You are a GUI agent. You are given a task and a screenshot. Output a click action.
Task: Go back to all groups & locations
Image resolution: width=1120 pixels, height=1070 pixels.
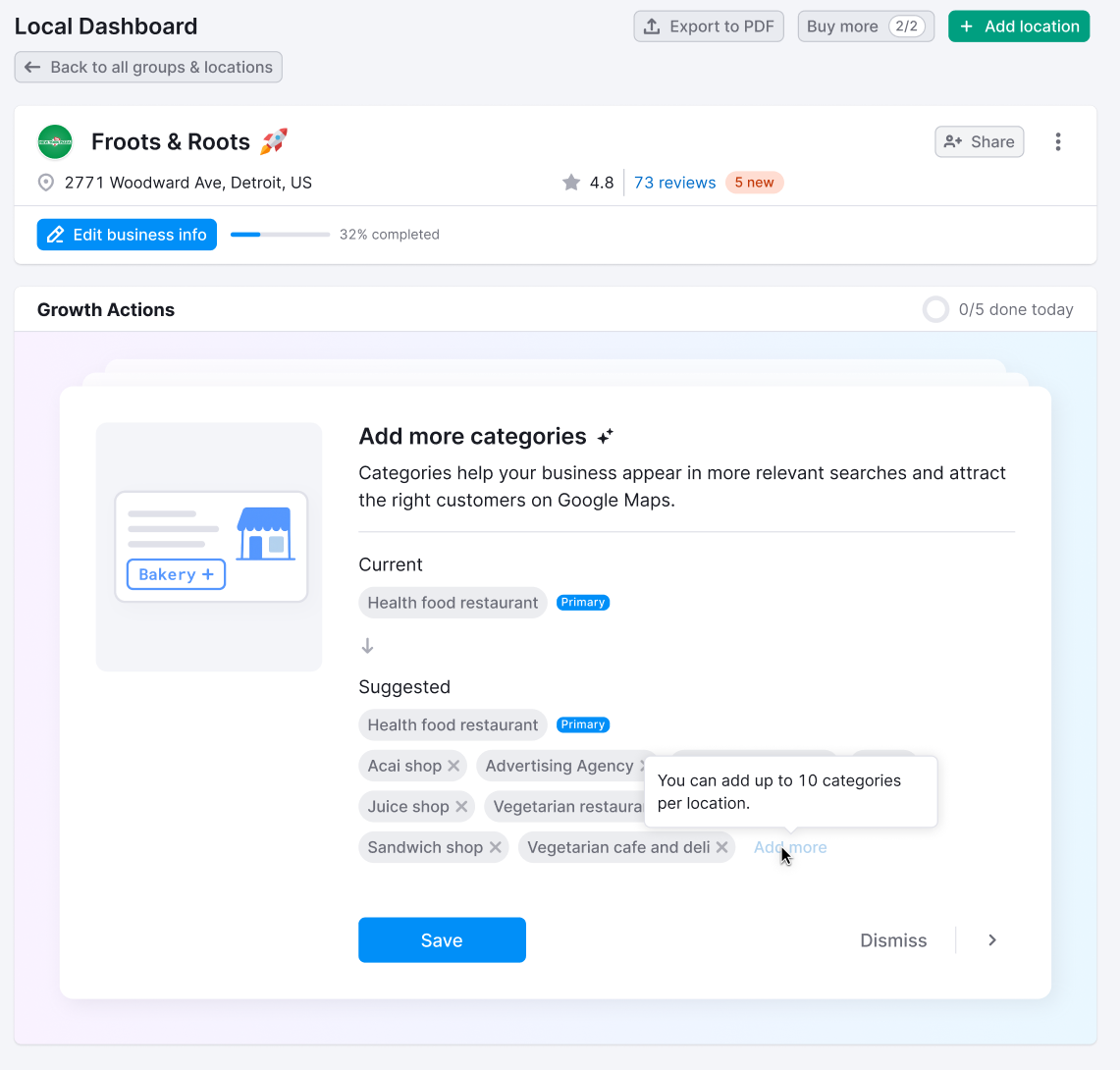point(148,68)
